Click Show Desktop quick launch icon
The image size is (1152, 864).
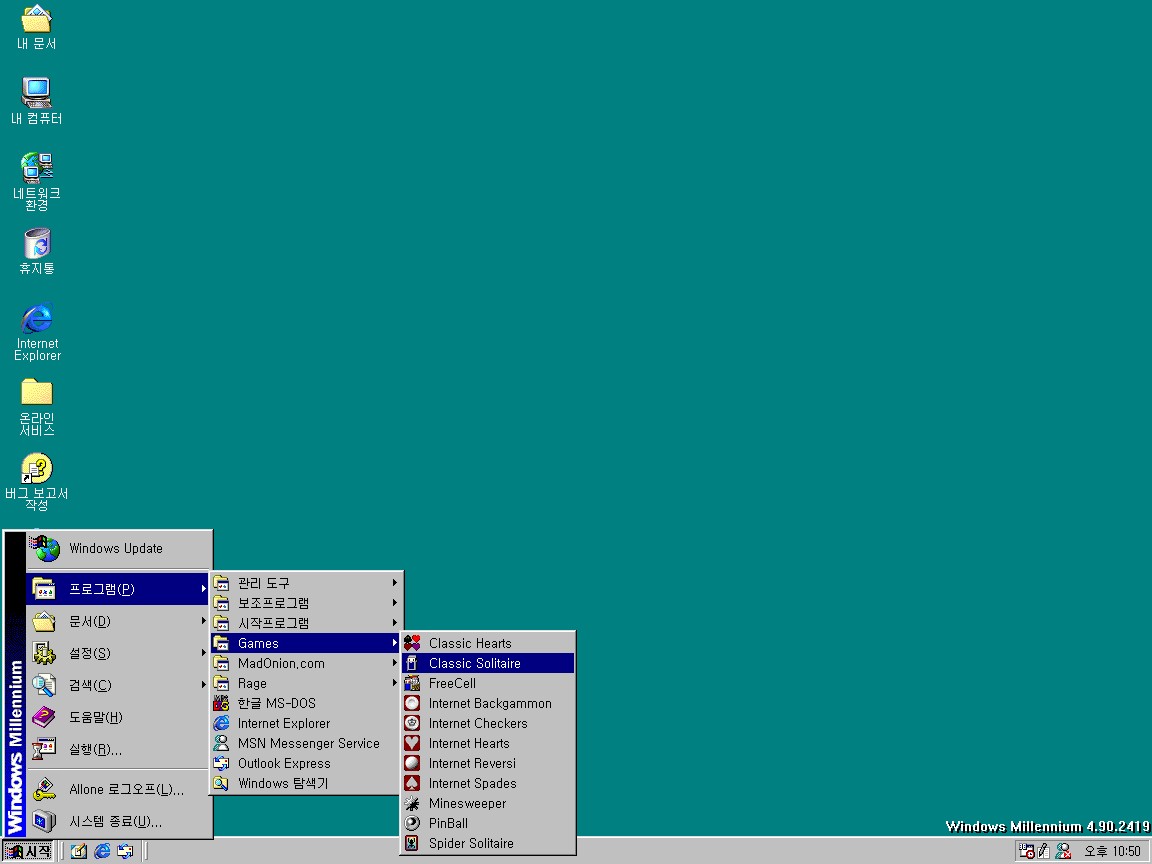click(x=79, y=852)
